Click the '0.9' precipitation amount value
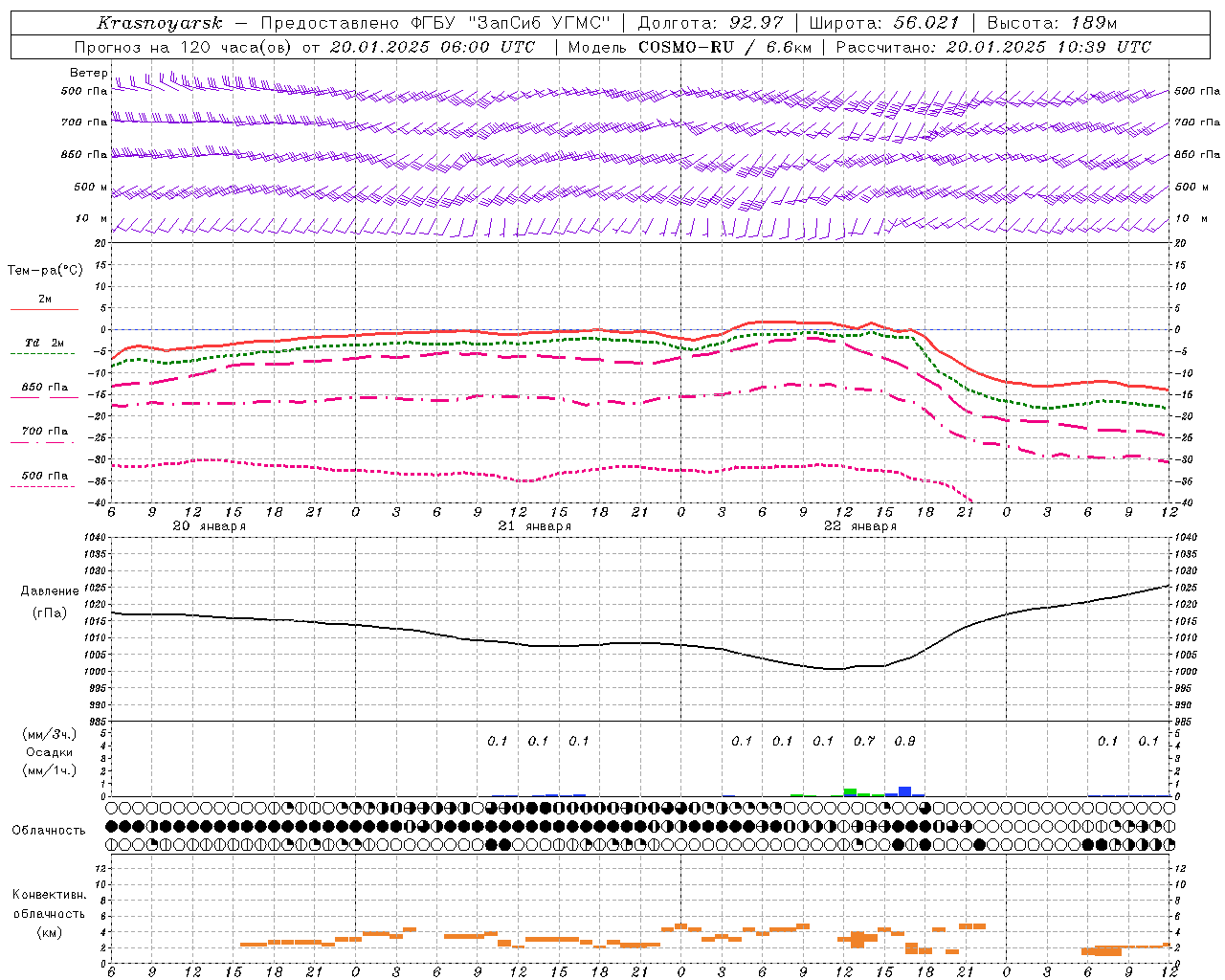1225x980 pixels. click(x=904, y=741)
